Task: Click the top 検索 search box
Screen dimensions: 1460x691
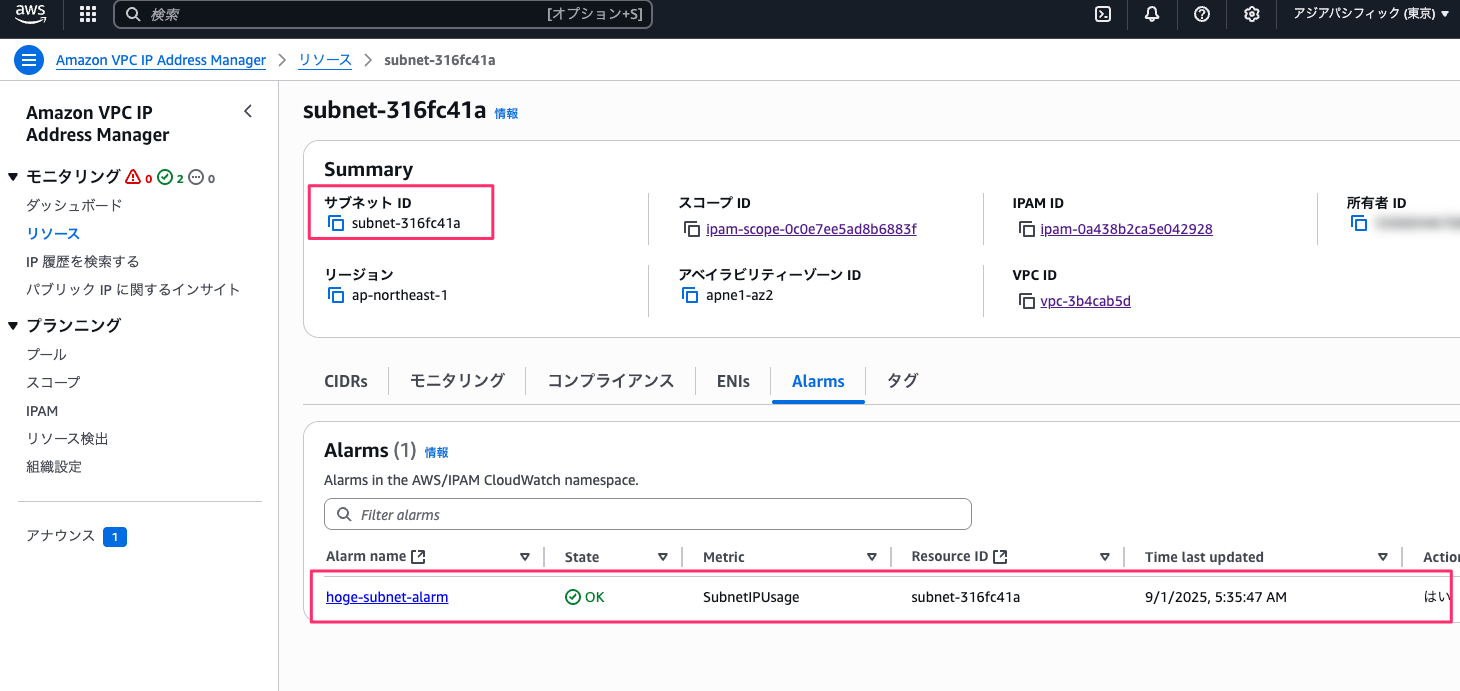Action: coord(383,14)
